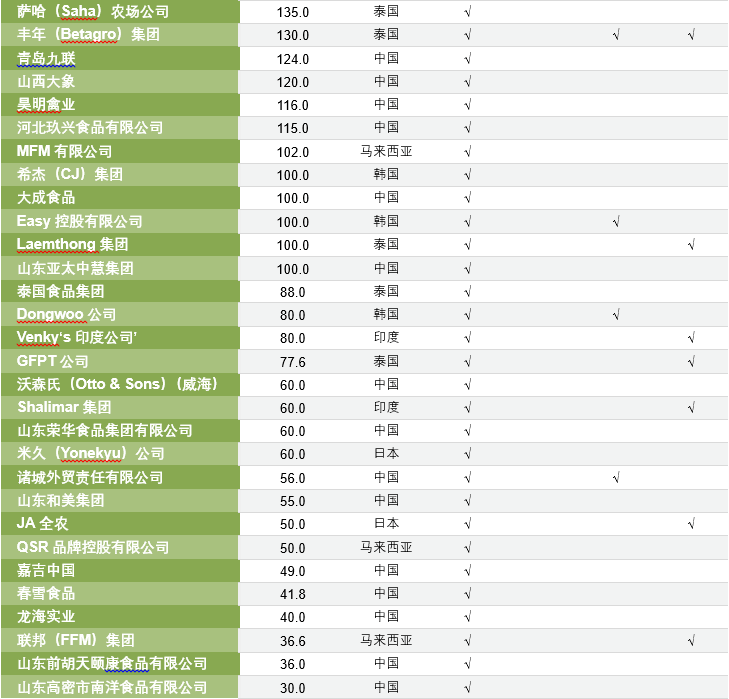Select 韩国 in the 希杰（CJ）集团 row

pyautogui.click(x=386, y=174)
